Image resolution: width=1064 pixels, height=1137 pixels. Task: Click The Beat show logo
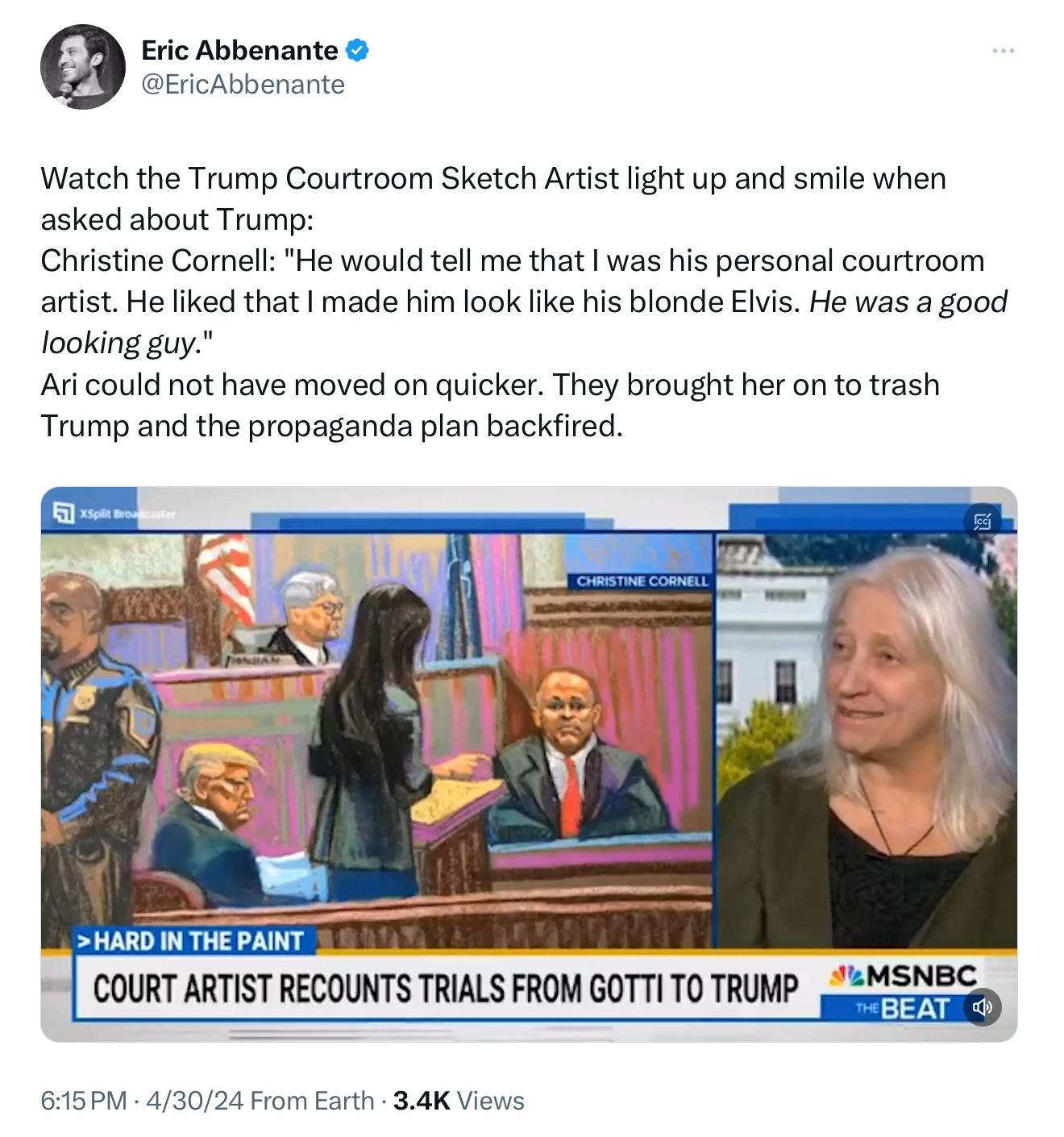click(904, 1009)
